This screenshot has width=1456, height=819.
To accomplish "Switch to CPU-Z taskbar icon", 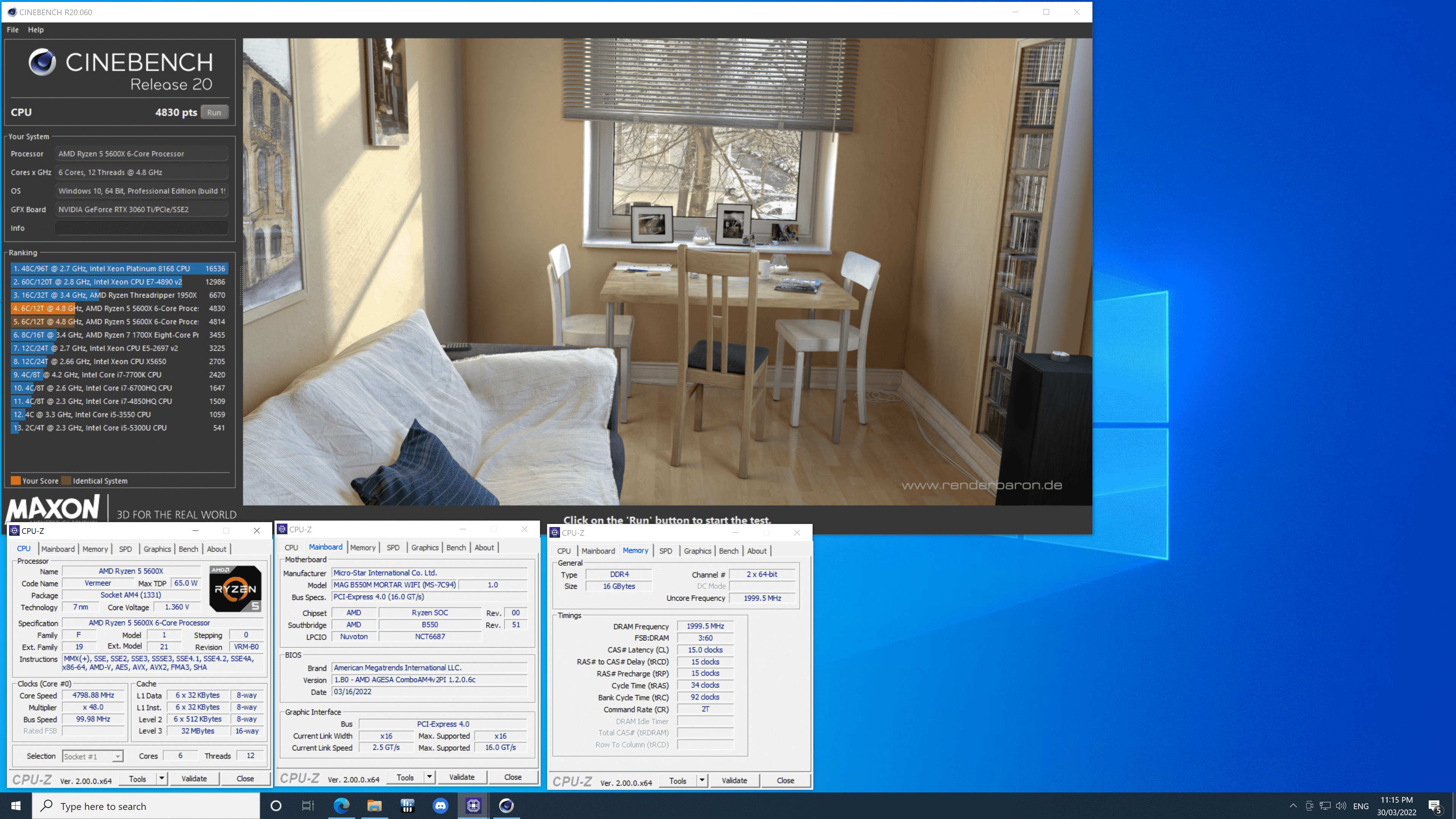I will pyautogui.click(x=473, y=805).
